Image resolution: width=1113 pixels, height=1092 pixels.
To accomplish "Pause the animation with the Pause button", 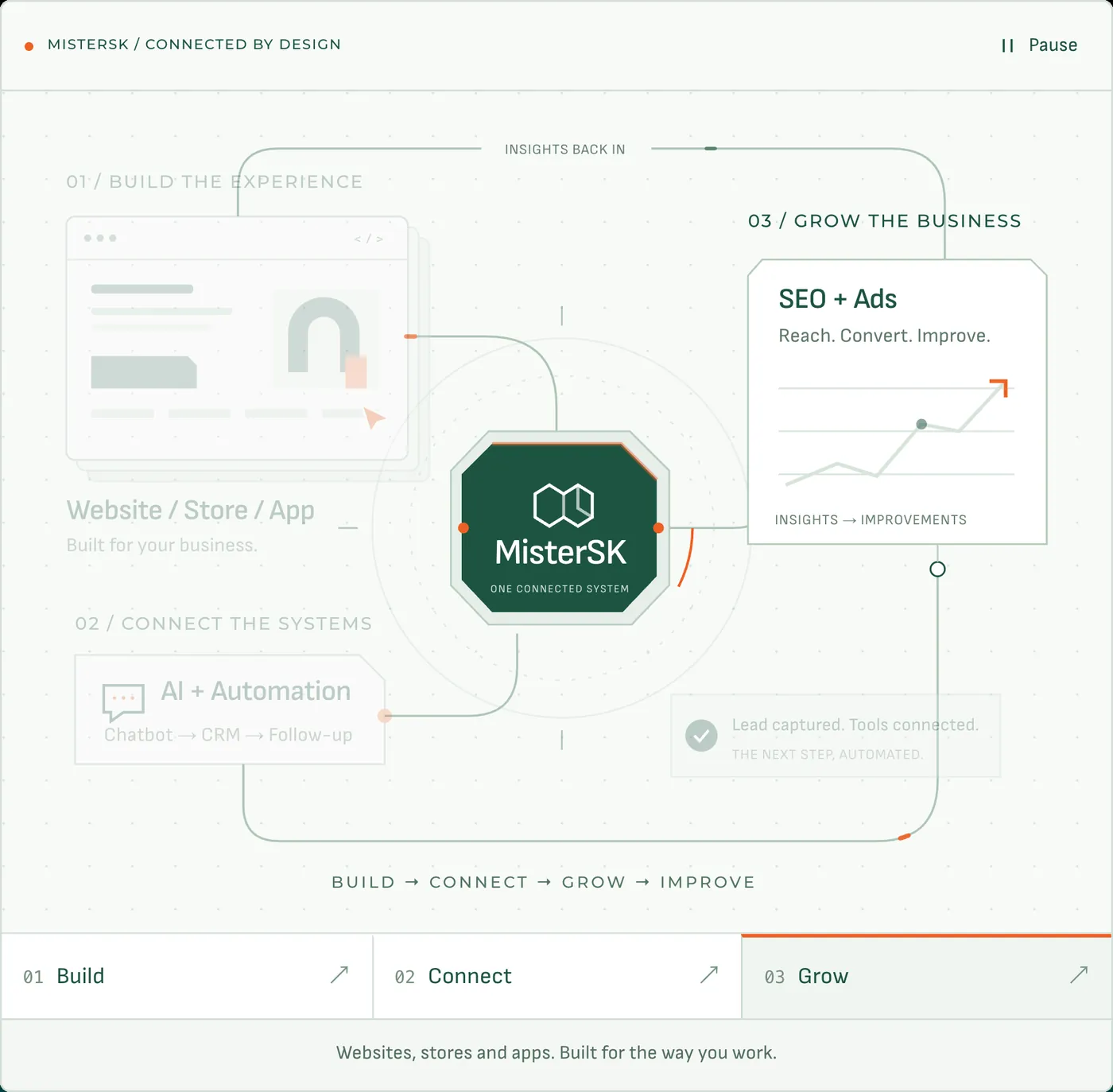I will coord(1039,45).
